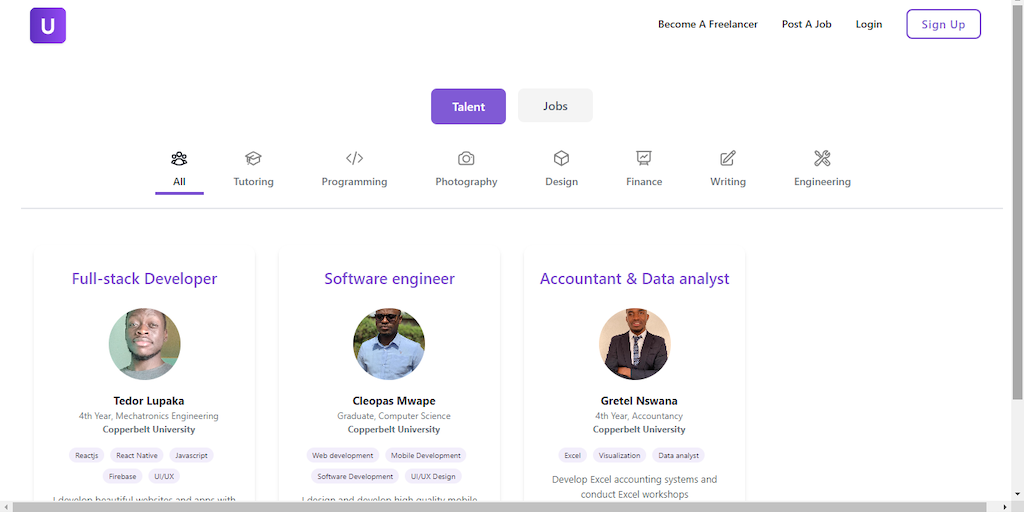Select the Engineering tools icon
This screenshot has height=512, width=1024.
click(822, 158)
